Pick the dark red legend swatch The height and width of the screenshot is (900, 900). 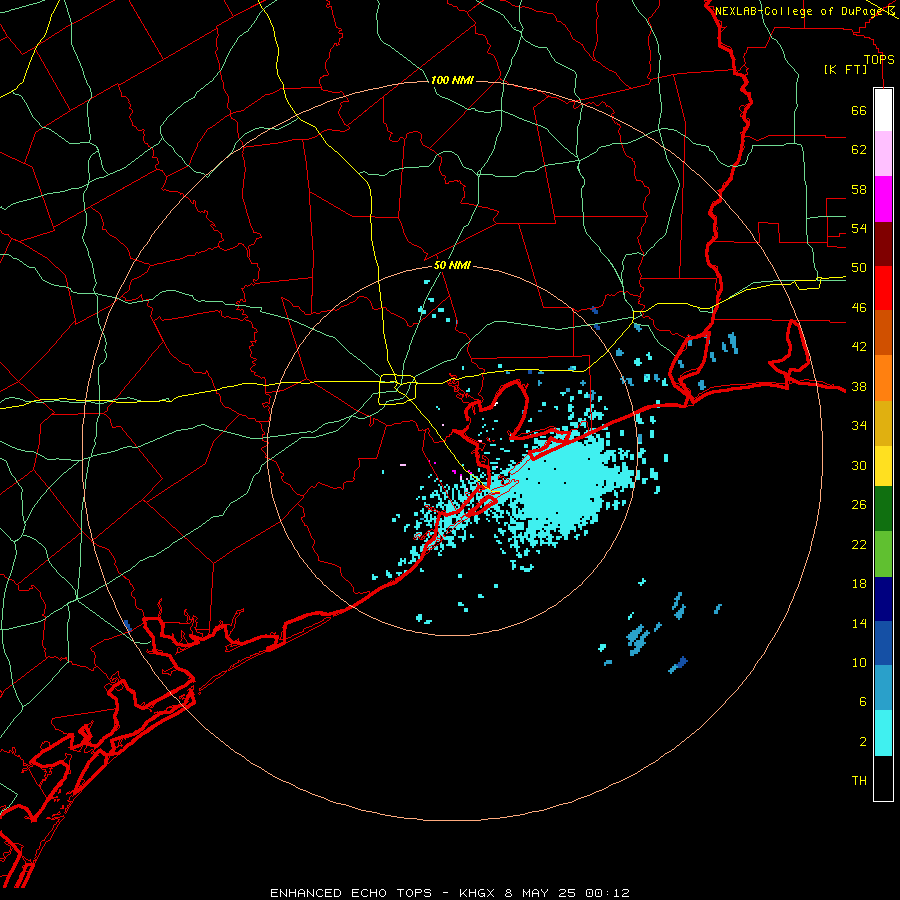tap(883, 244)
